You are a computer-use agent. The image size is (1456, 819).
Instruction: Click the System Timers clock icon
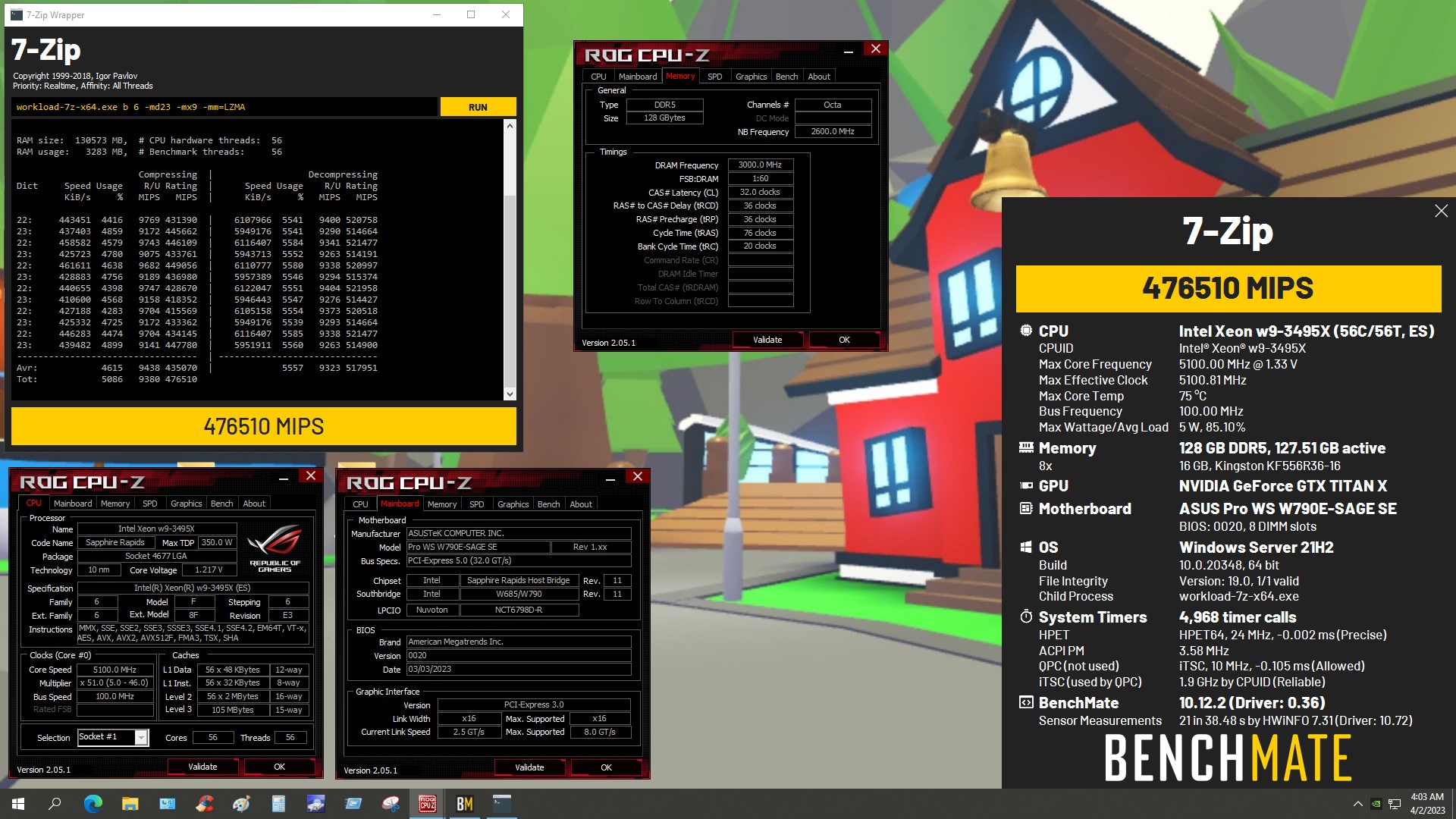pos(1026,617)
